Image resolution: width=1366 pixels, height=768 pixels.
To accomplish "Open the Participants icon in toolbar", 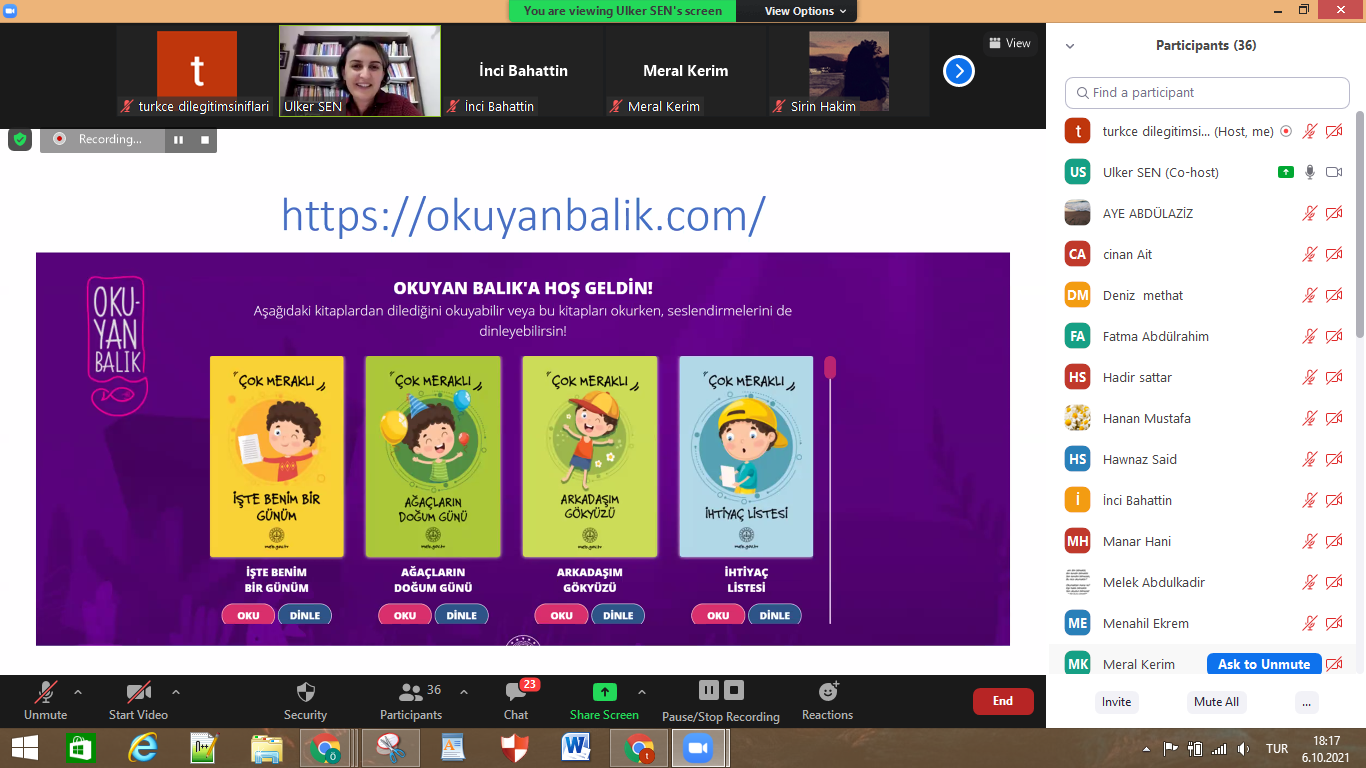I will pos(410,692).
